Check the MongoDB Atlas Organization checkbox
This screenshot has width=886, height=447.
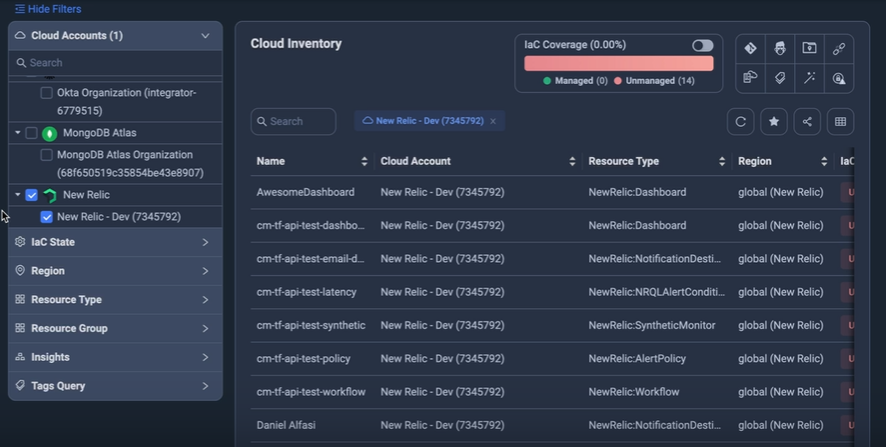46,155
